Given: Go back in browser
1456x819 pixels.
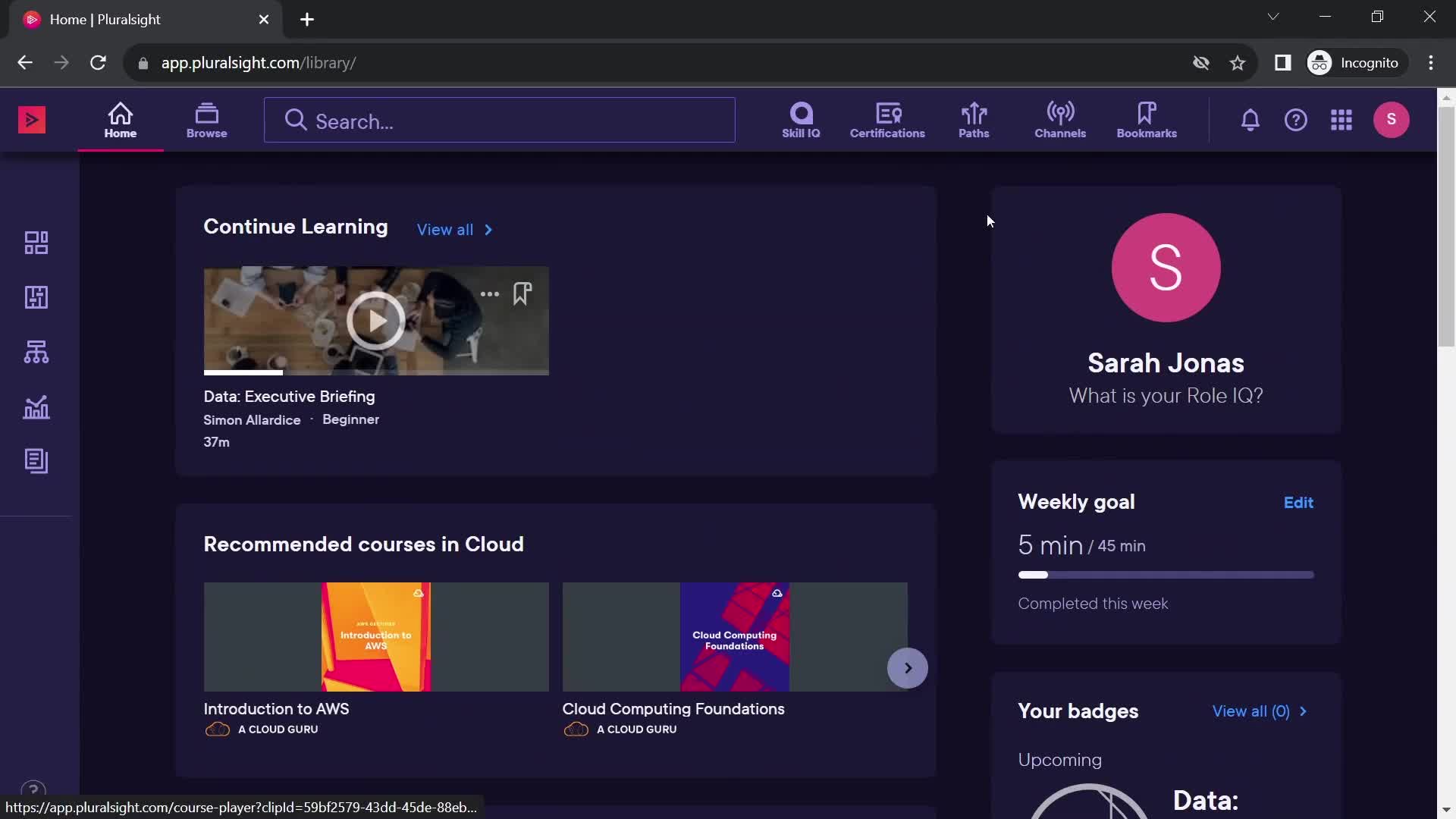Looking at the screenshot, I should click(x=25, y=63).
